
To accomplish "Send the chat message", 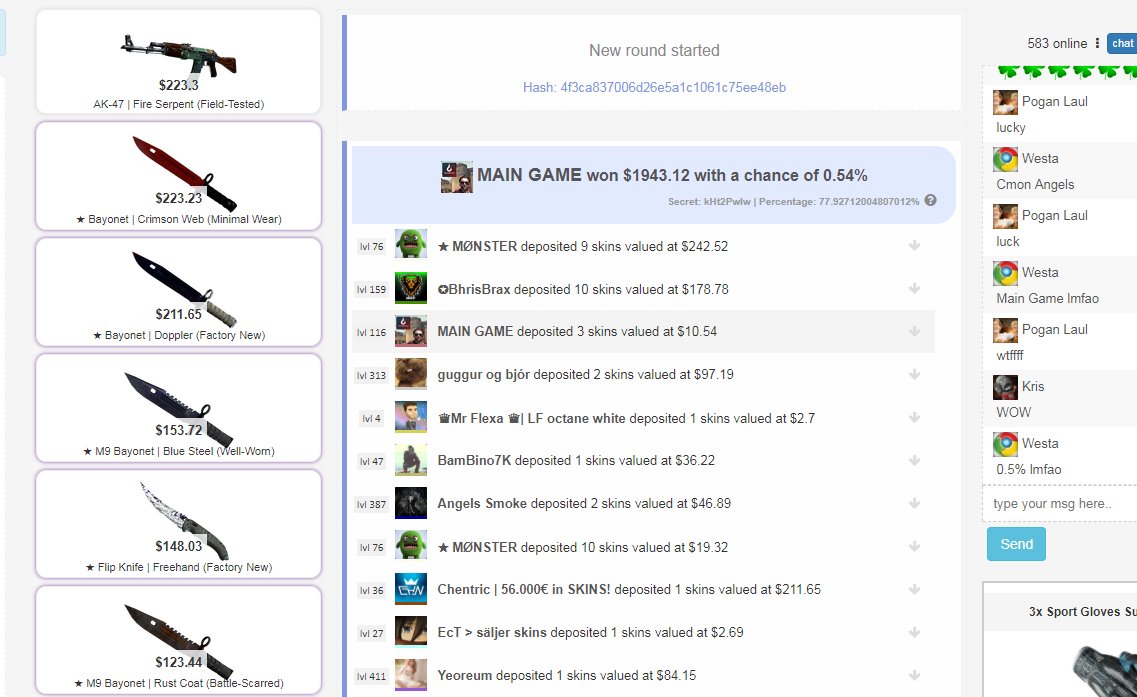I will coord(1016,544).
